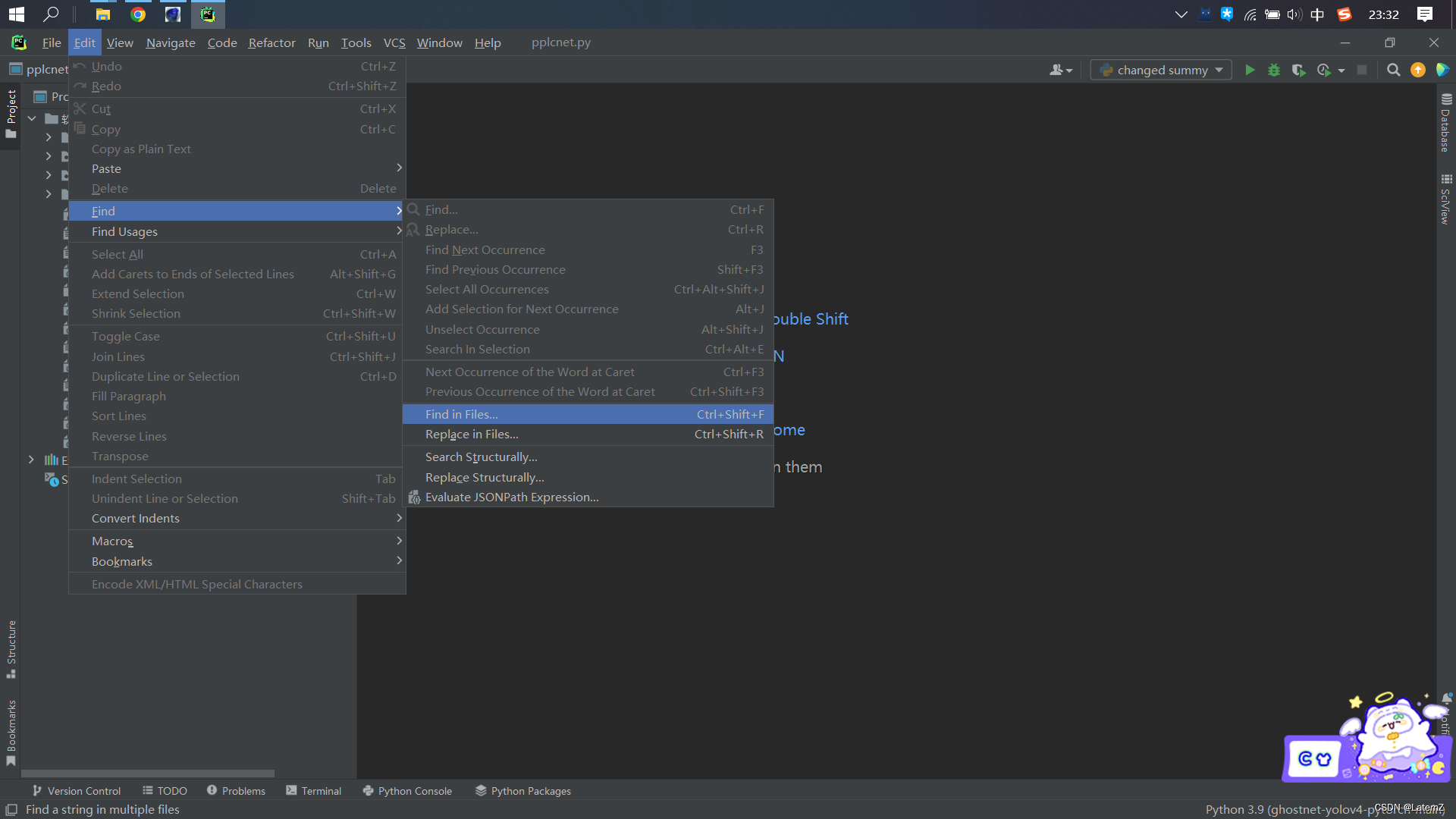Select the Run menu item

318,42
